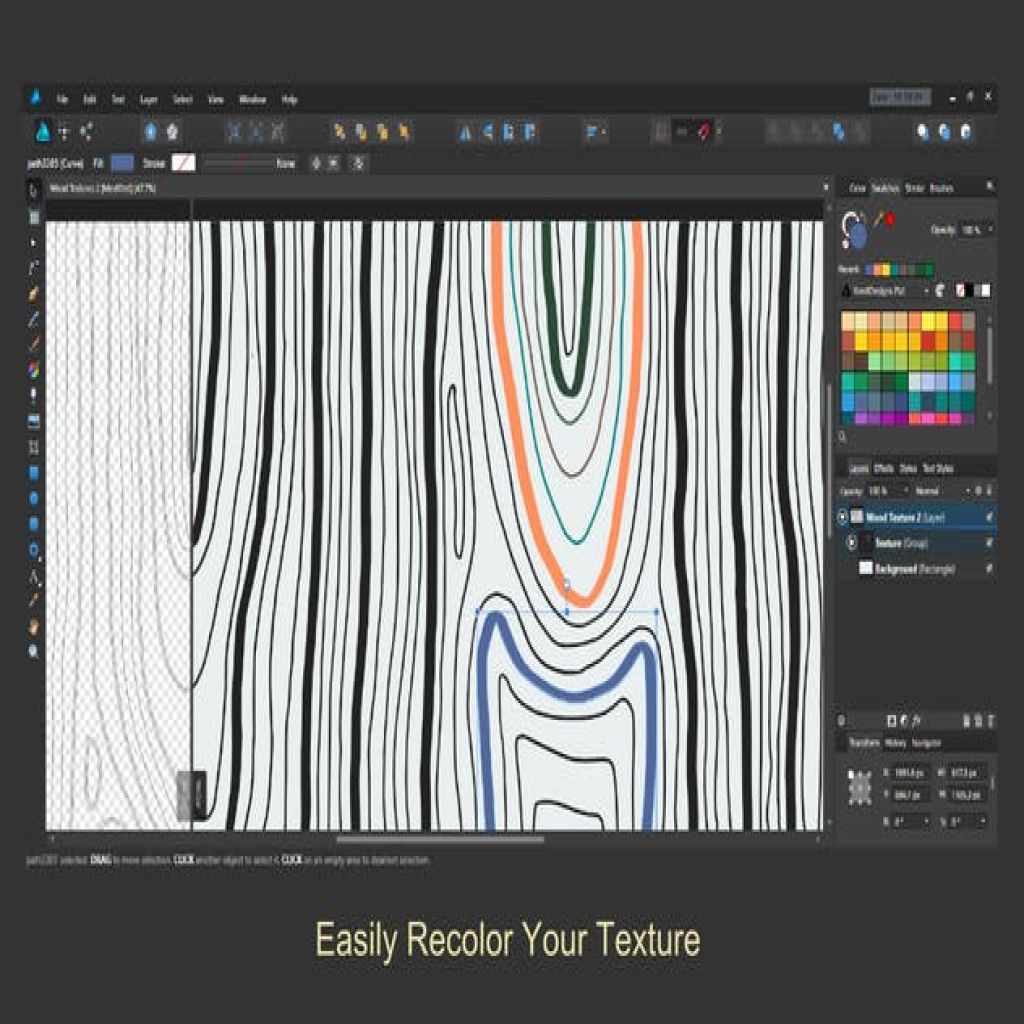Toggle visibility of the Background rectangle
Screen dimensions: 1024x1024
[988, 569]
